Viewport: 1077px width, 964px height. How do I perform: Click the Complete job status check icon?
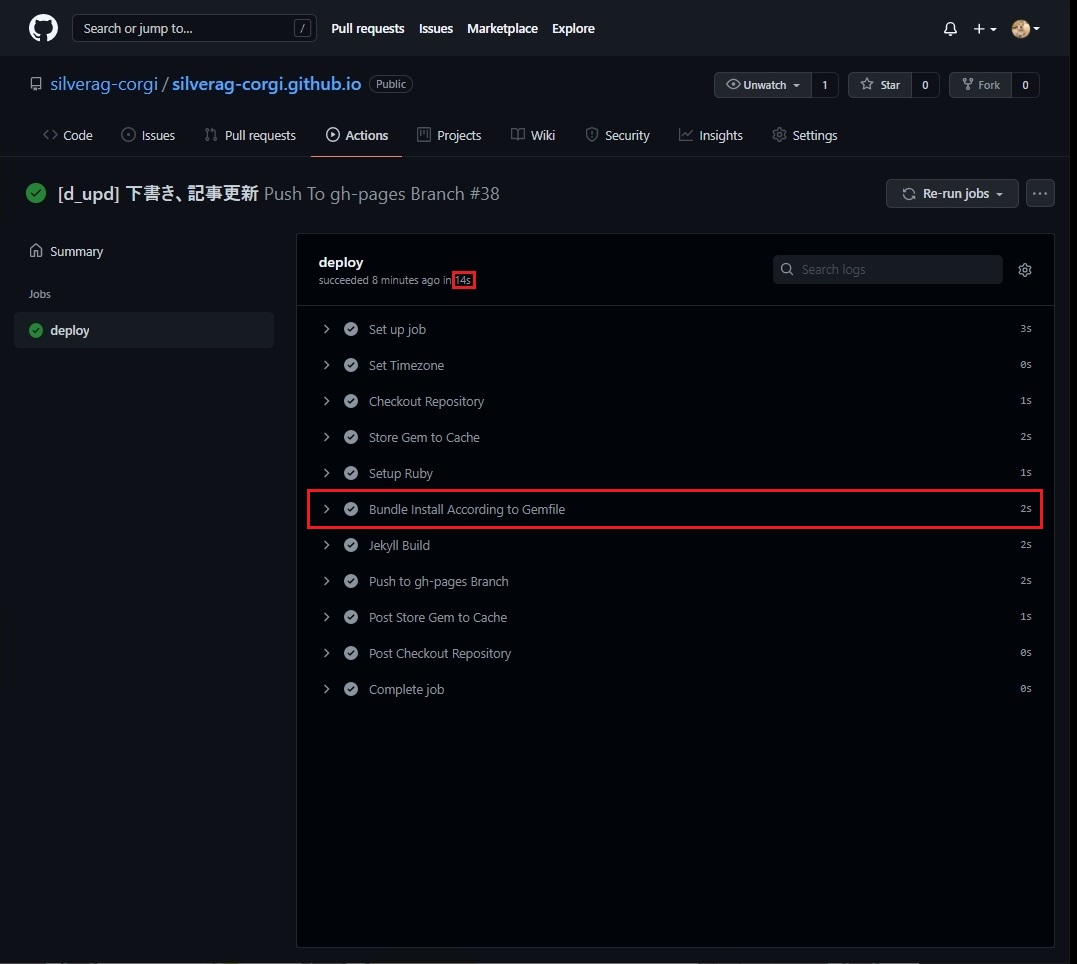351,689
